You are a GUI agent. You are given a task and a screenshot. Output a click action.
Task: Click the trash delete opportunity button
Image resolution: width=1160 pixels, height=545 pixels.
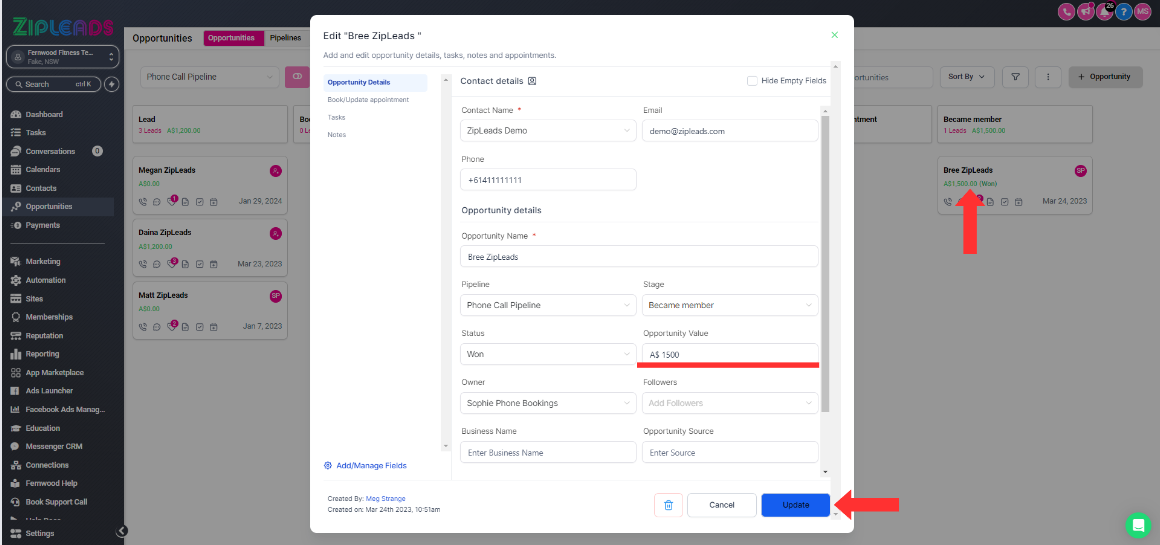tap(668, 505)
